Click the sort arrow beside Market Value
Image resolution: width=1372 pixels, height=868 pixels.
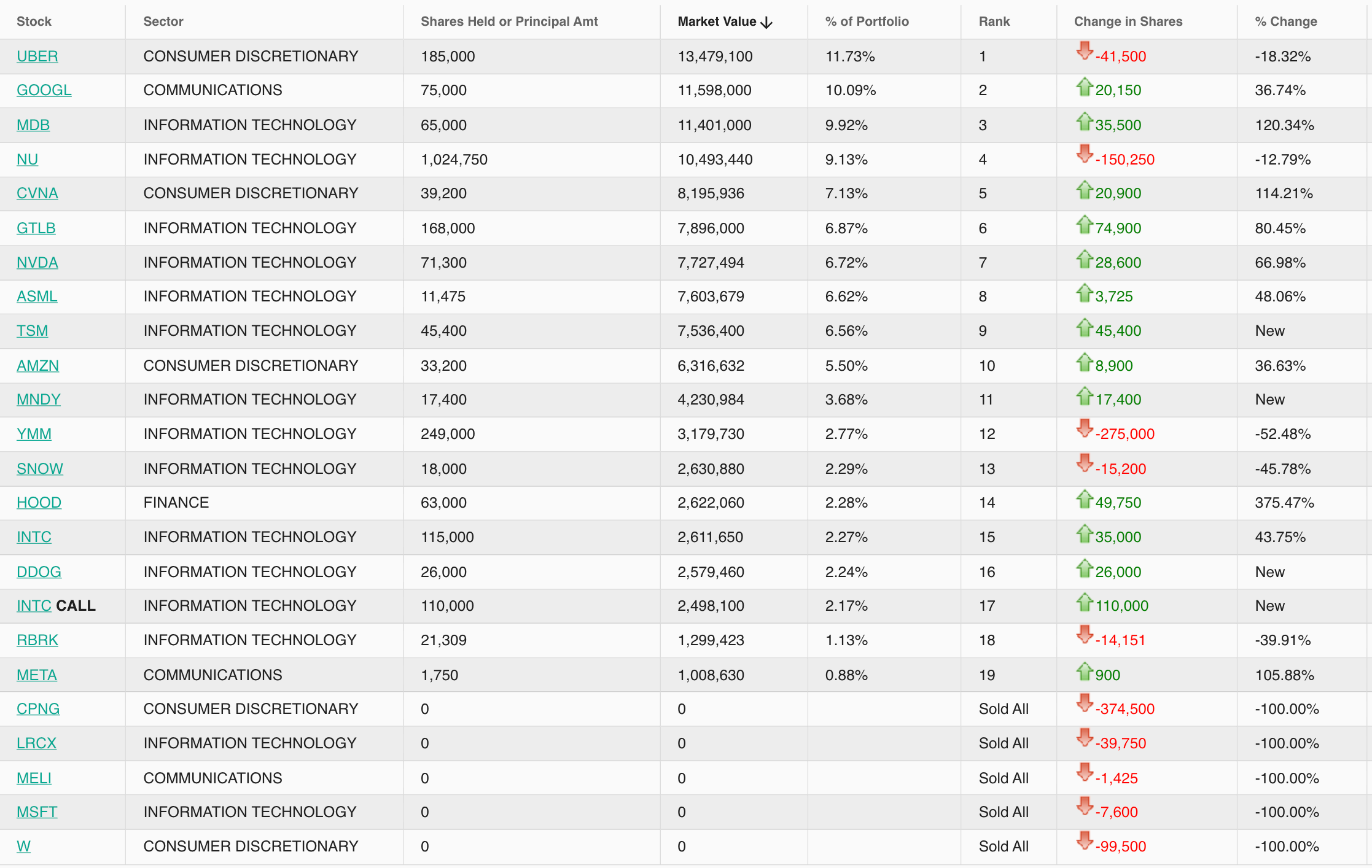click(766, 23)
